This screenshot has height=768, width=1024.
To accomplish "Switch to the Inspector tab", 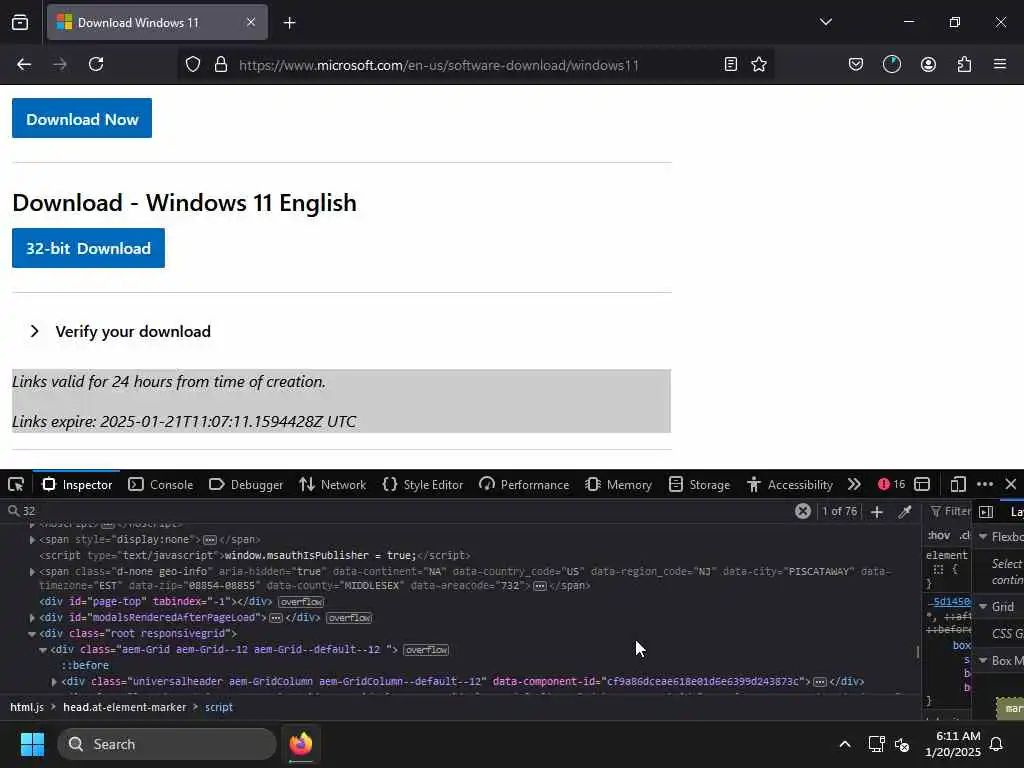I will coord(77,485).
